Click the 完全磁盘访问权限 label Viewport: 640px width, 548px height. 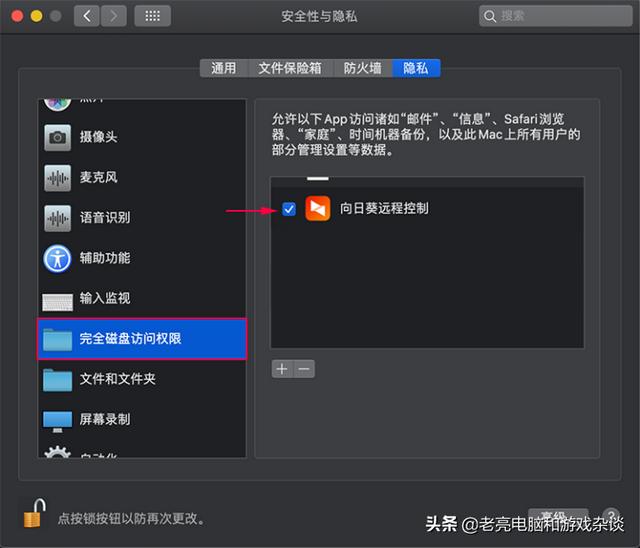[x=130, y=339]
